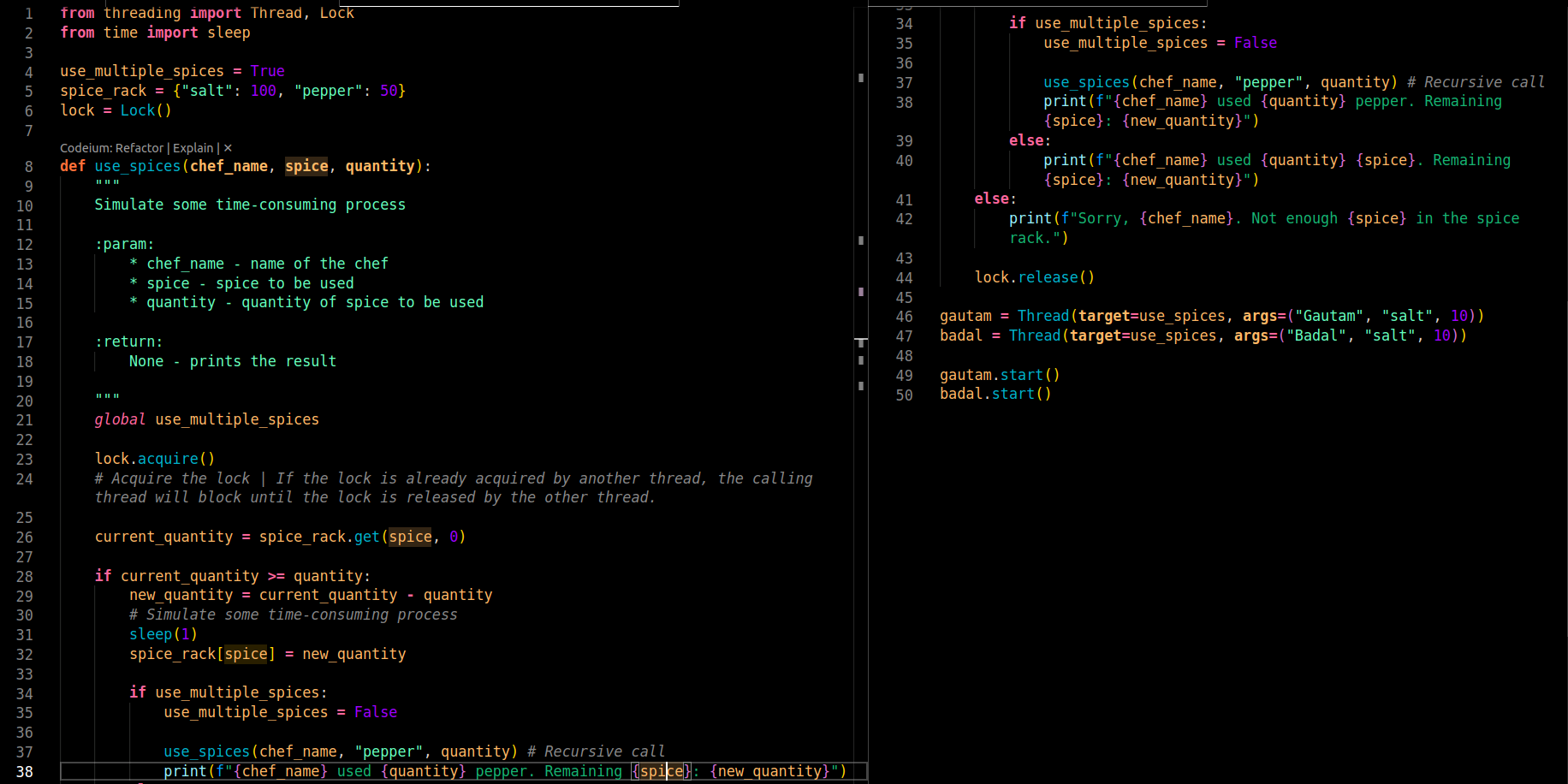This screenshot has height=784, width=1568.
Task: Click line number 50 in right pane gutter
Action: pos(905,395)
